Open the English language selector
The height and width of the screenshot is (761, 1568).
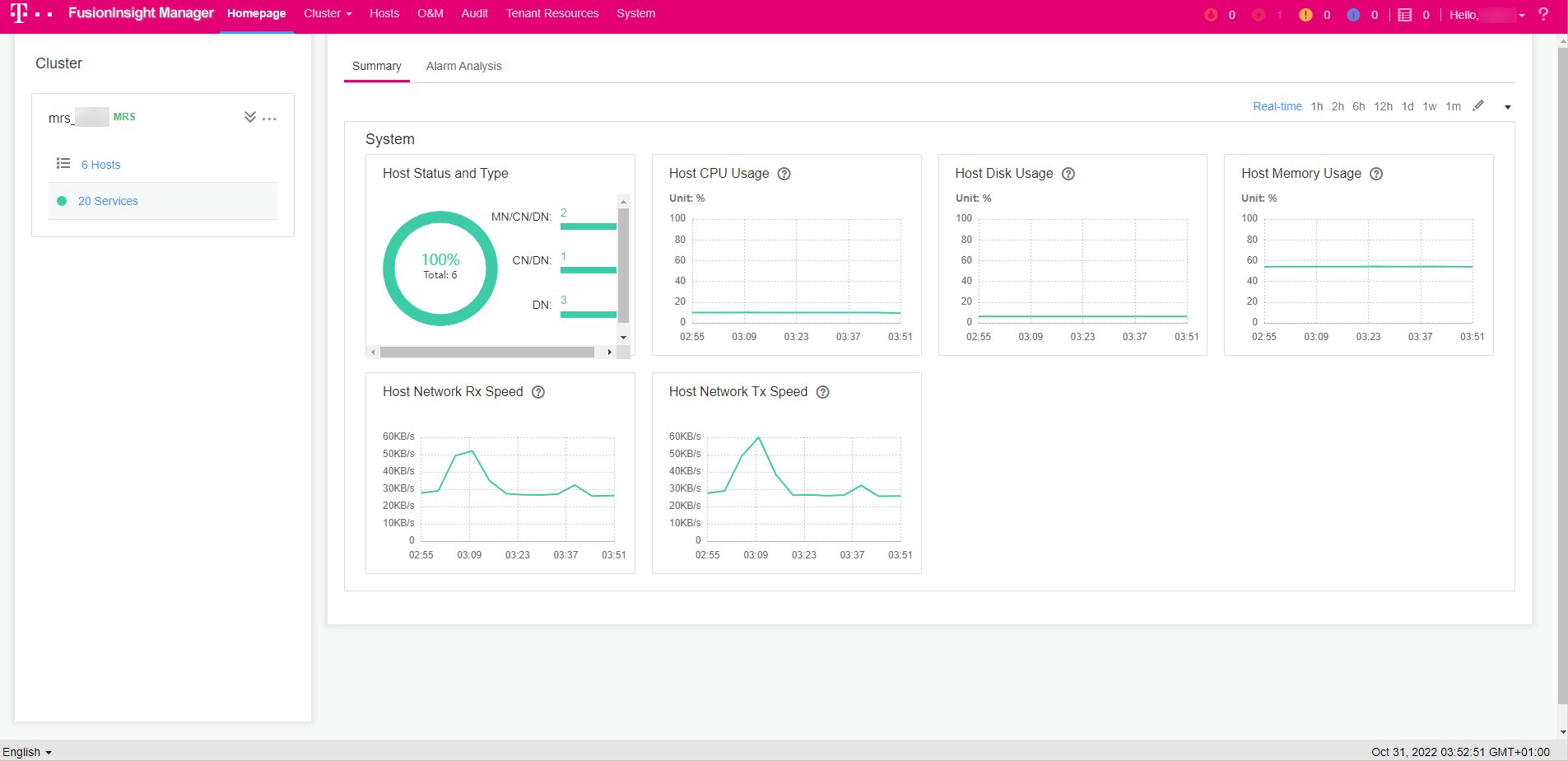tap(27, 752)
